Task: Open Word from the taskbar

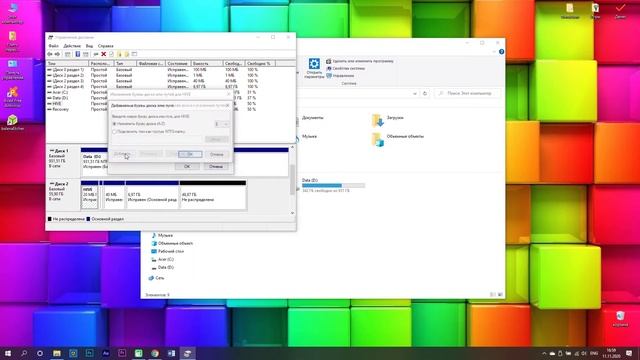Action: coord(171,353)
